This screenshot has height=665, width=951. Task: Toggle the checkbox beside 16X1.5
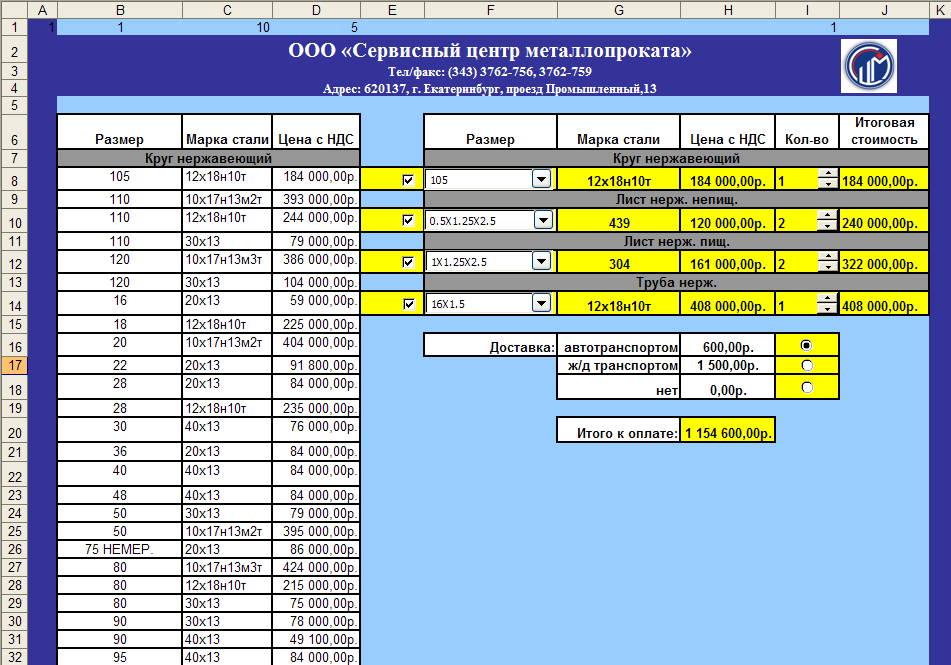tap(408, 304)
